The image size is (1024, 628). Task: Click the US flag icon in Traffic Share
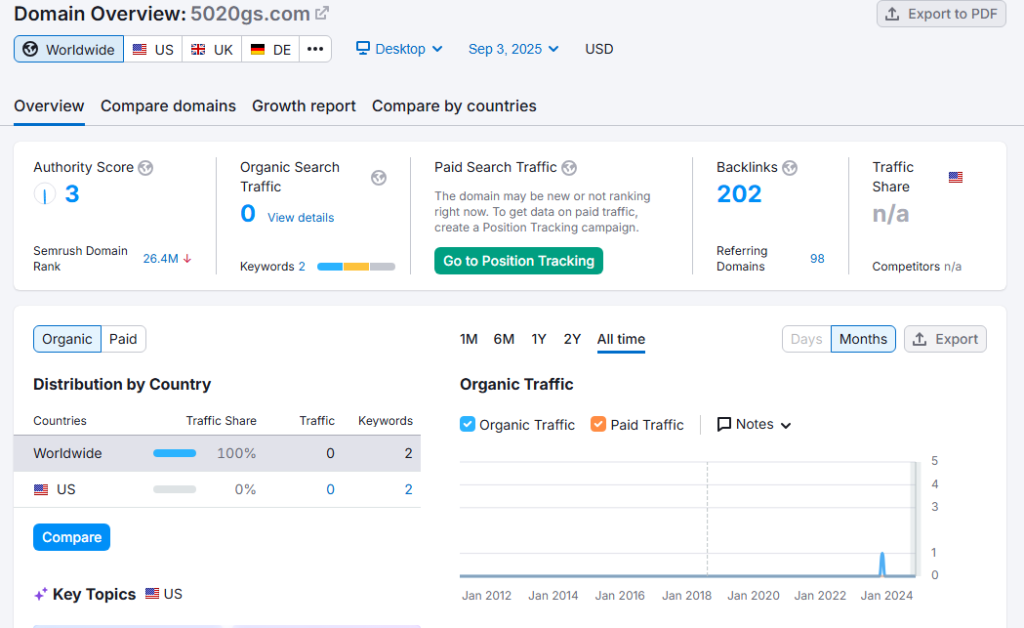coord(955,177)
